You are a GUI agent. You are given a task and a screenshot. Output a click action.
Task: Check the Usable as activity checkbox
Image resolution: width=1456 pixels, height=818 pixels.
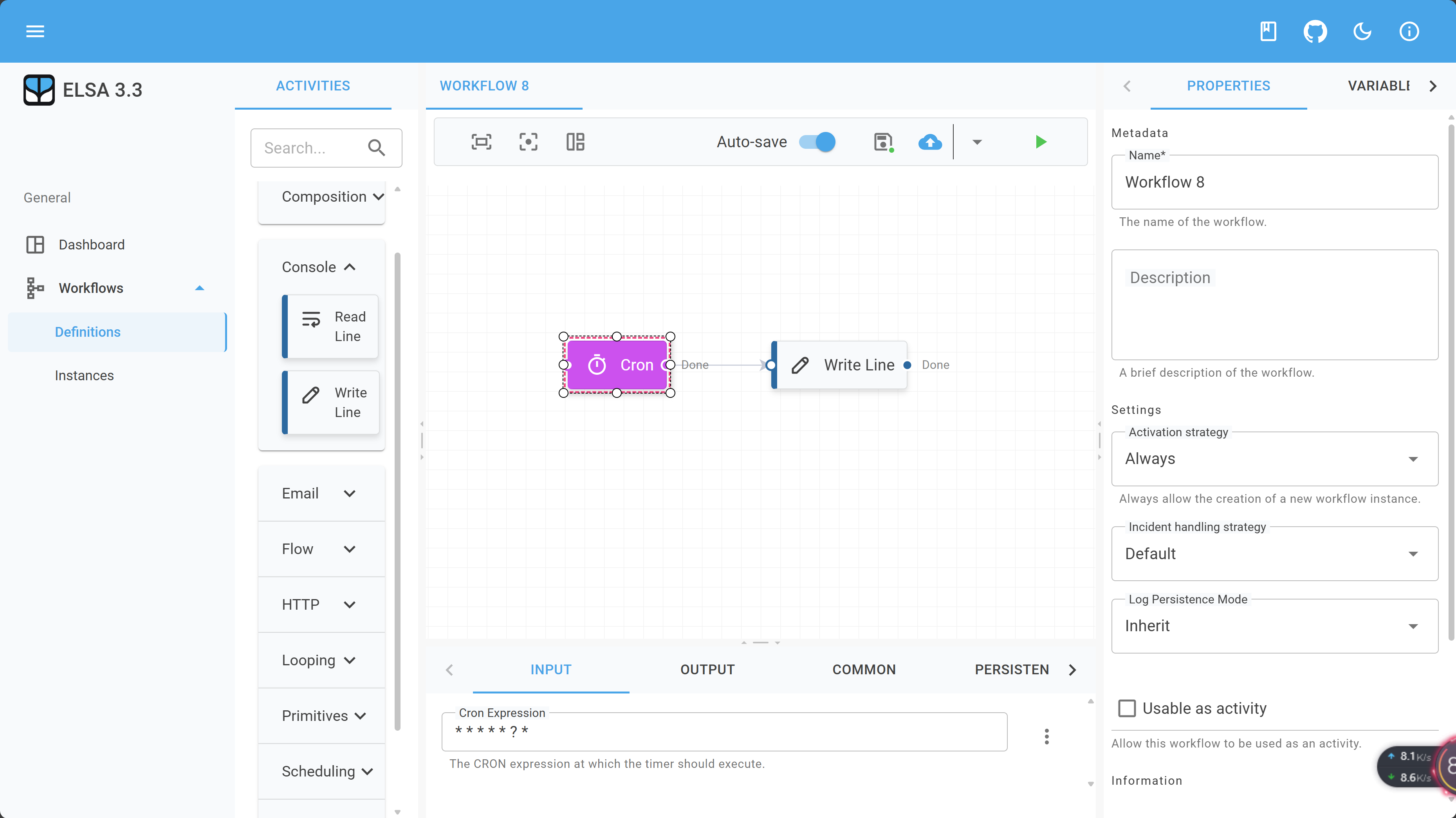[1126, 708]
